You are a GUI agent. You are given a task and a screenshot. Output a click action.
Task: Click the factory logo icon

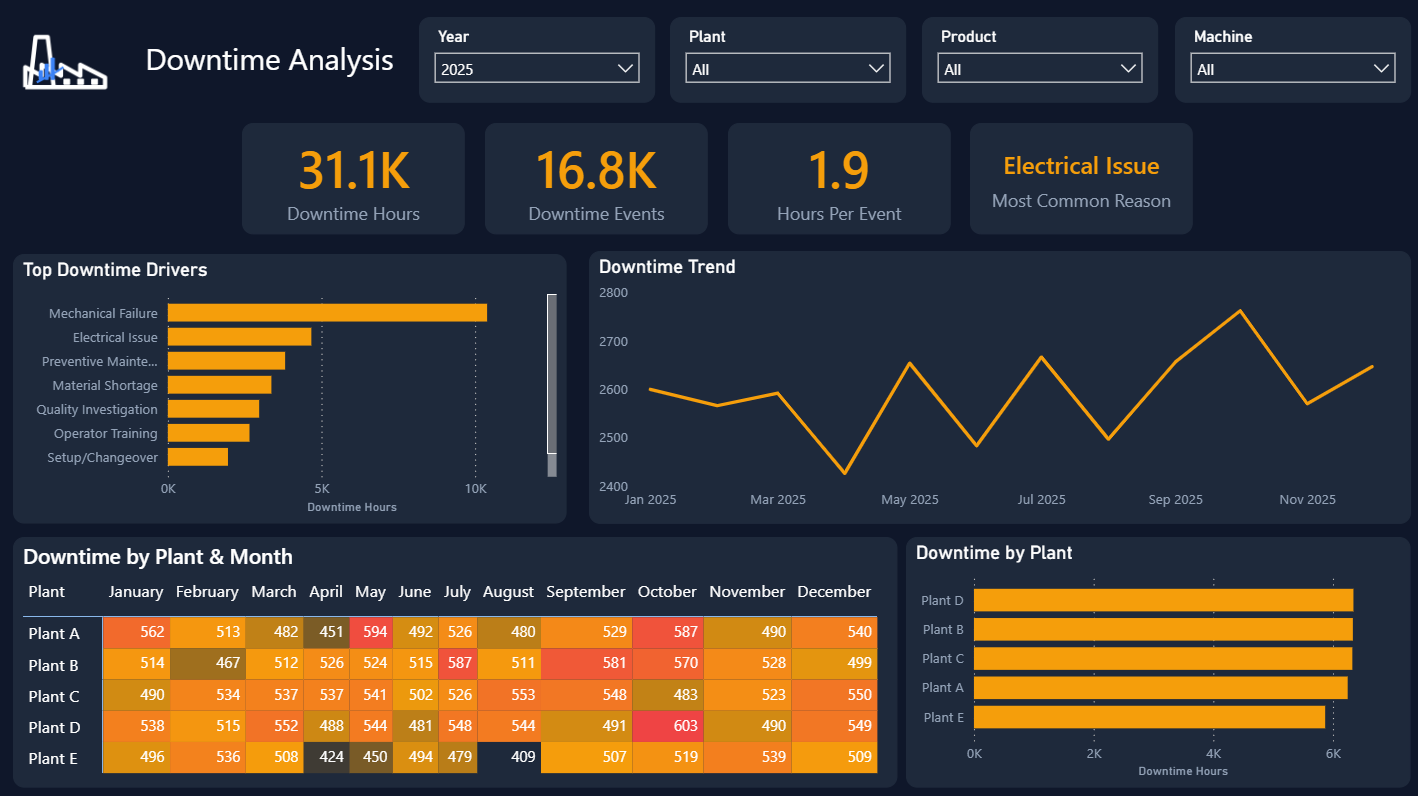point(65,63)
